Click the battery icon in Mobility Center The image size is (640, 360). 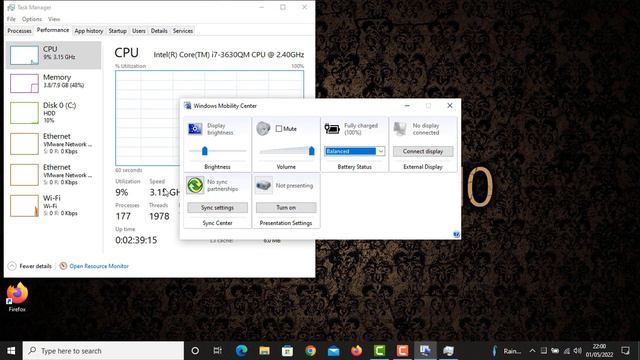[332, 129]
